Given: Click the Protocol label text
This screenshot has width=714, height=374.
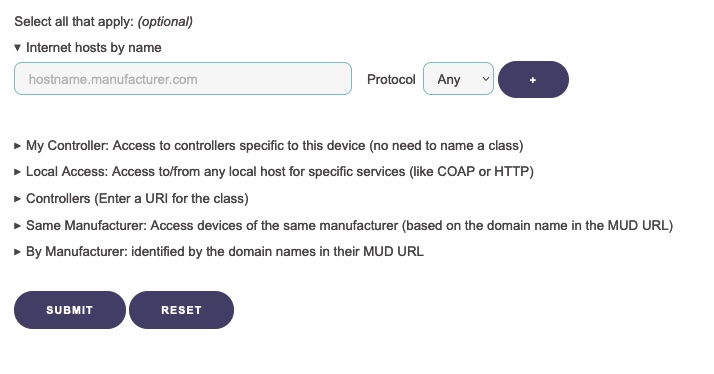Looking at the screenshot, I should coord(391,79).
